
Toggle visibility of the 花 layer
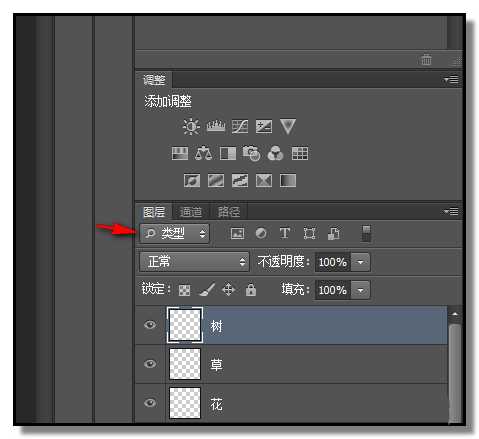coord(150,403)
